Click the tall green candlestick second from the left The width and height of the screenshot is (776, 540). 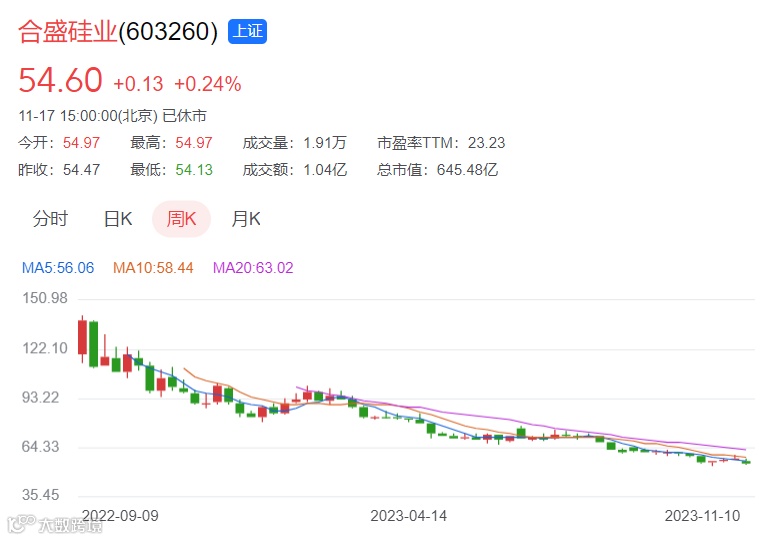[93, 344]
